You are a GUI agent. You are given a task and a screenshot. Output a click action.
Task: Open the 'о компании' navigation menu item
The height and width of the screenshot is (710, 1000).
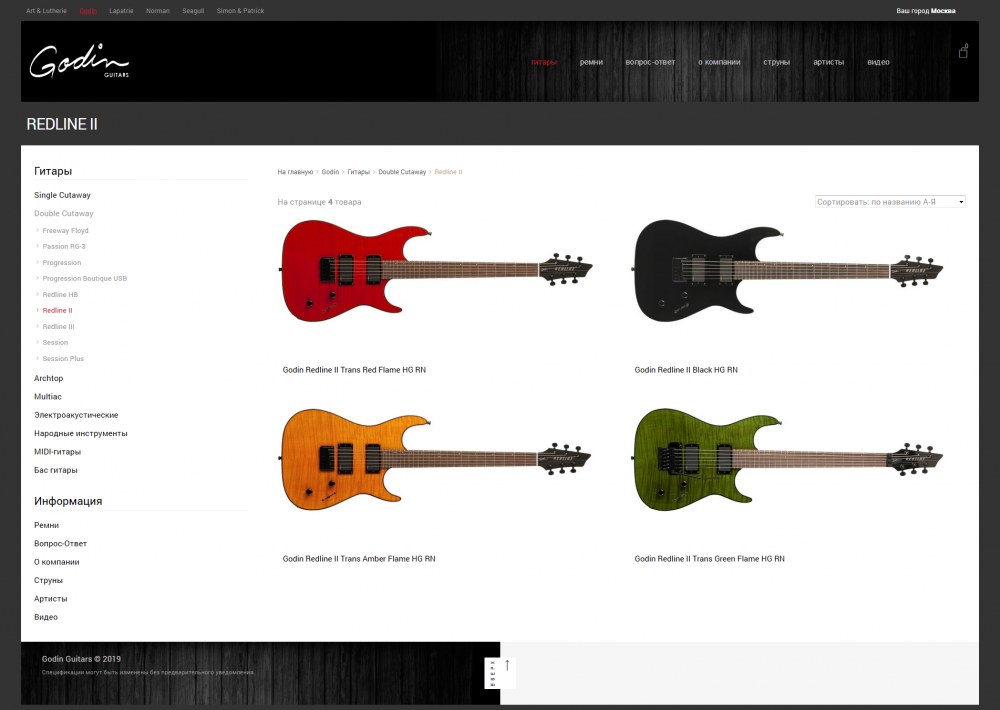[x=719, y=62]
